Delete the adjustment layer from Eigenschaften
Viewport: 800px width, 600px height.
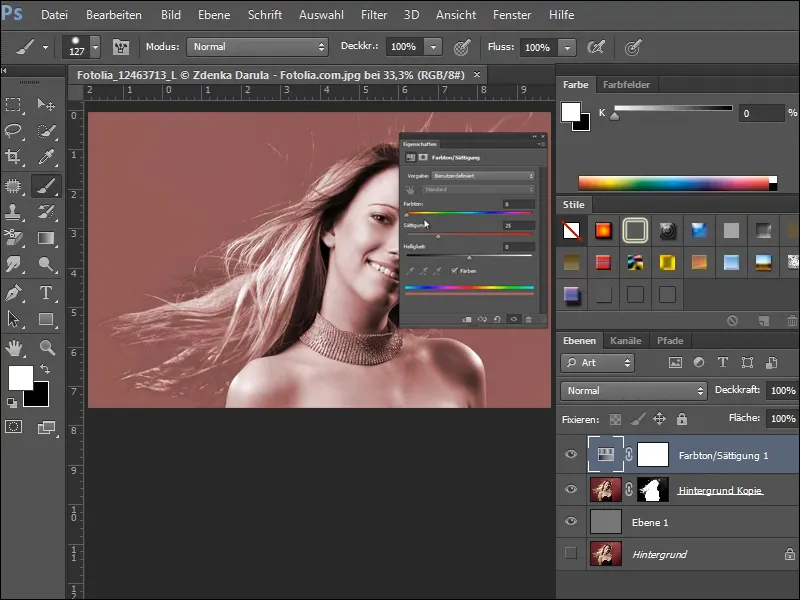pyautogui.click(x=529, y=319)
